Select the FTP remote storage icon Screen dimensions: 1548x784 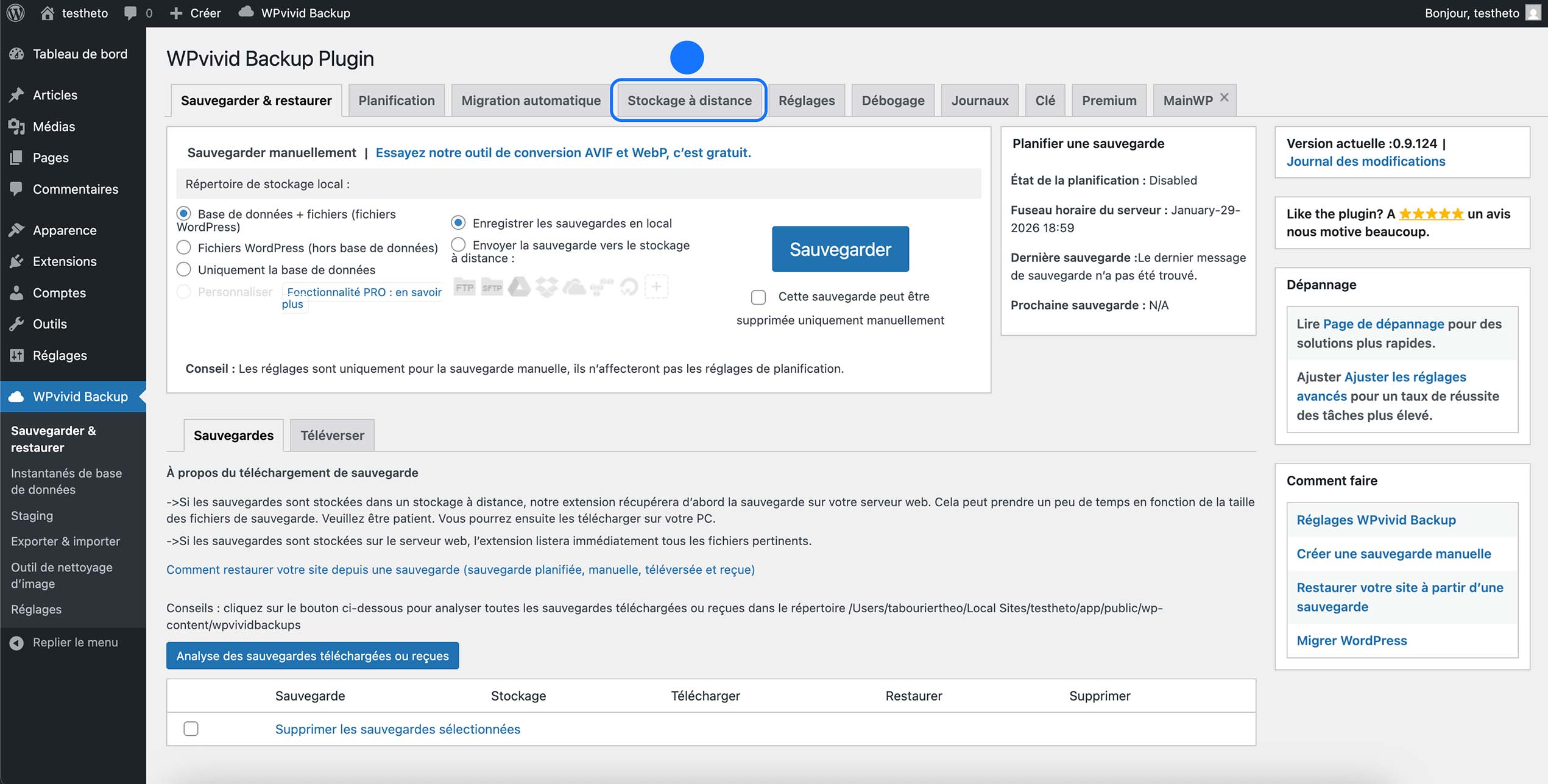click(x=465, y=288)
